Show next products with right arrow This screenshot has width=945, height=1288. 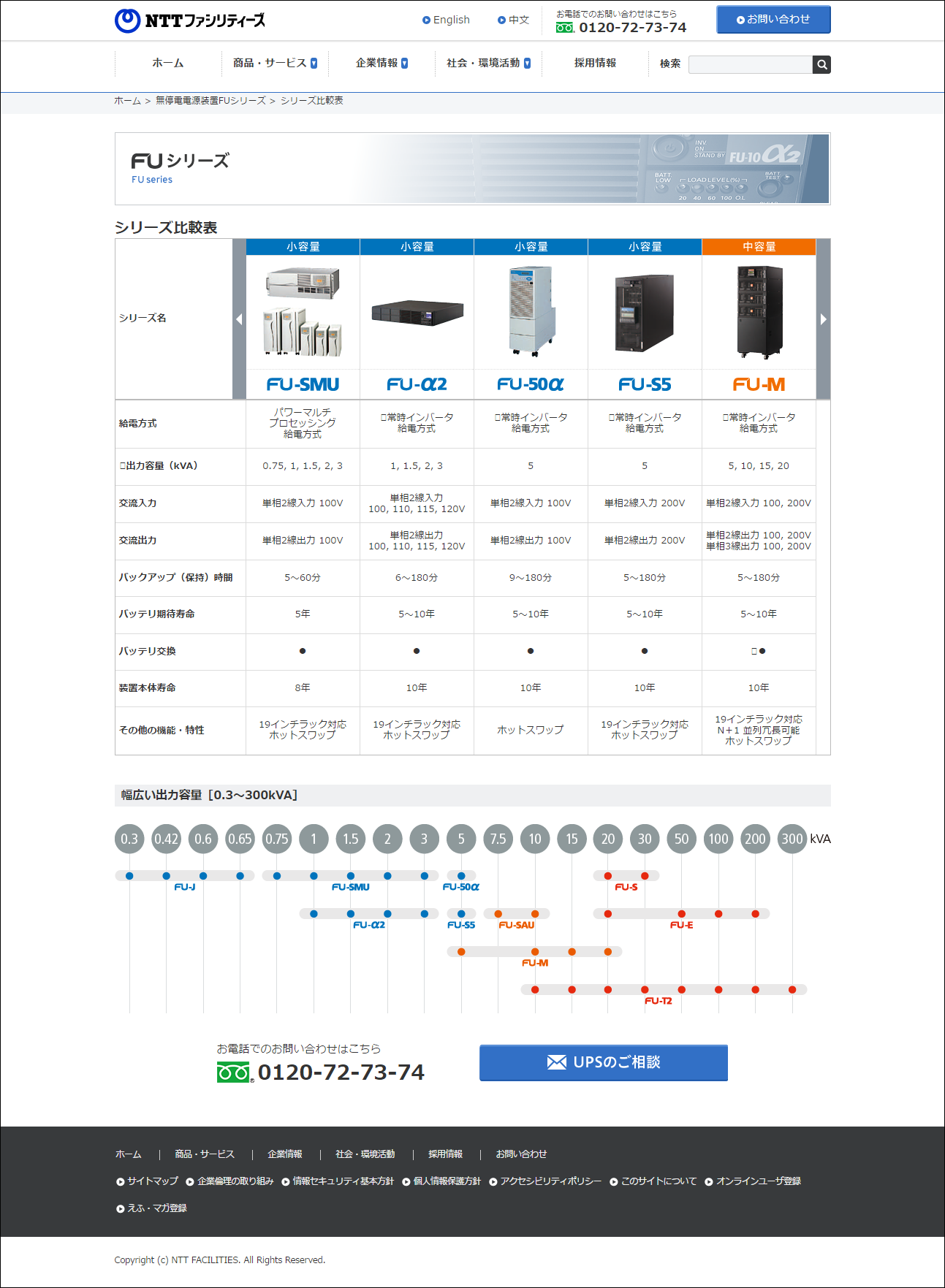pyautogui.click(x=824, y=319)
